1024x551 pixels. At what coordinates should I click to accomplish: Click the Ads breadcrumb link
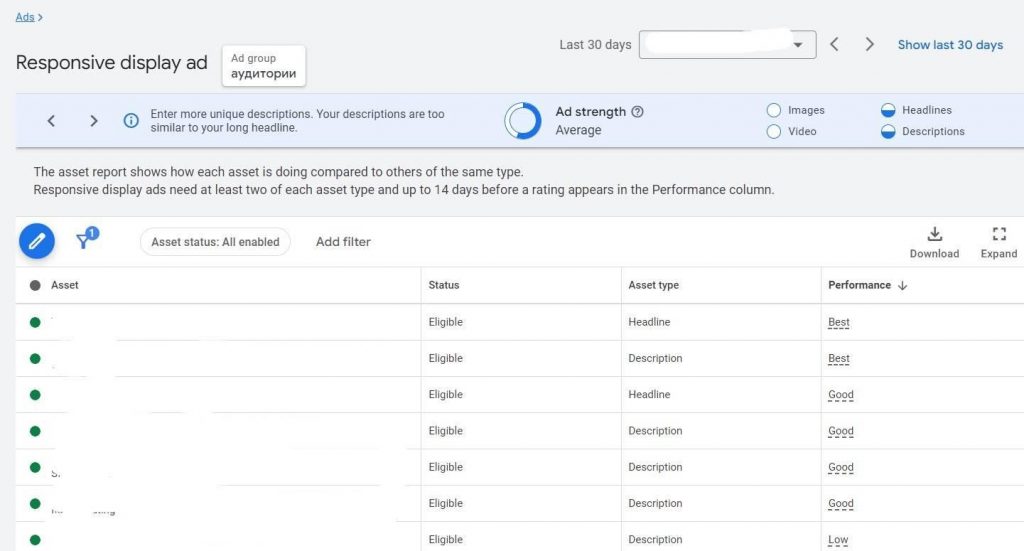tap(25, 17)
